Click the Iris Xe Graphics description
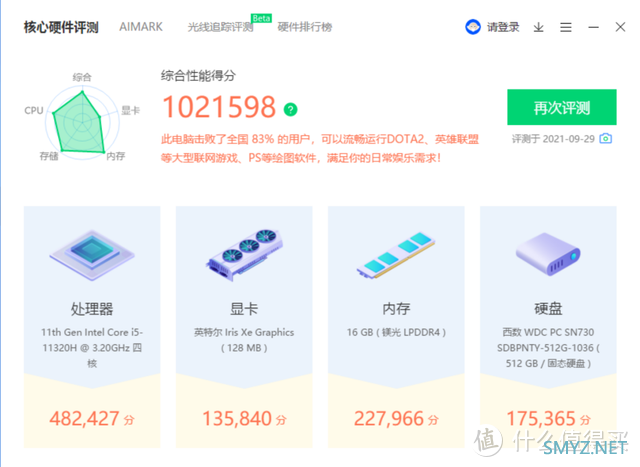Screen dimensions: 640x467 pos(244,340)
